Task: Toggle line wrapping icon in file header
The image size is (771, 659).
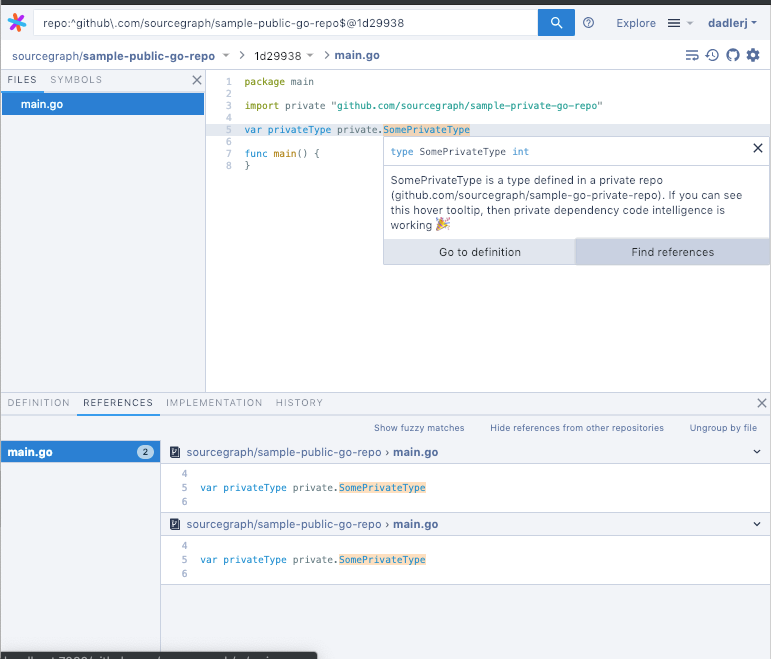Action: click(692, 55)
